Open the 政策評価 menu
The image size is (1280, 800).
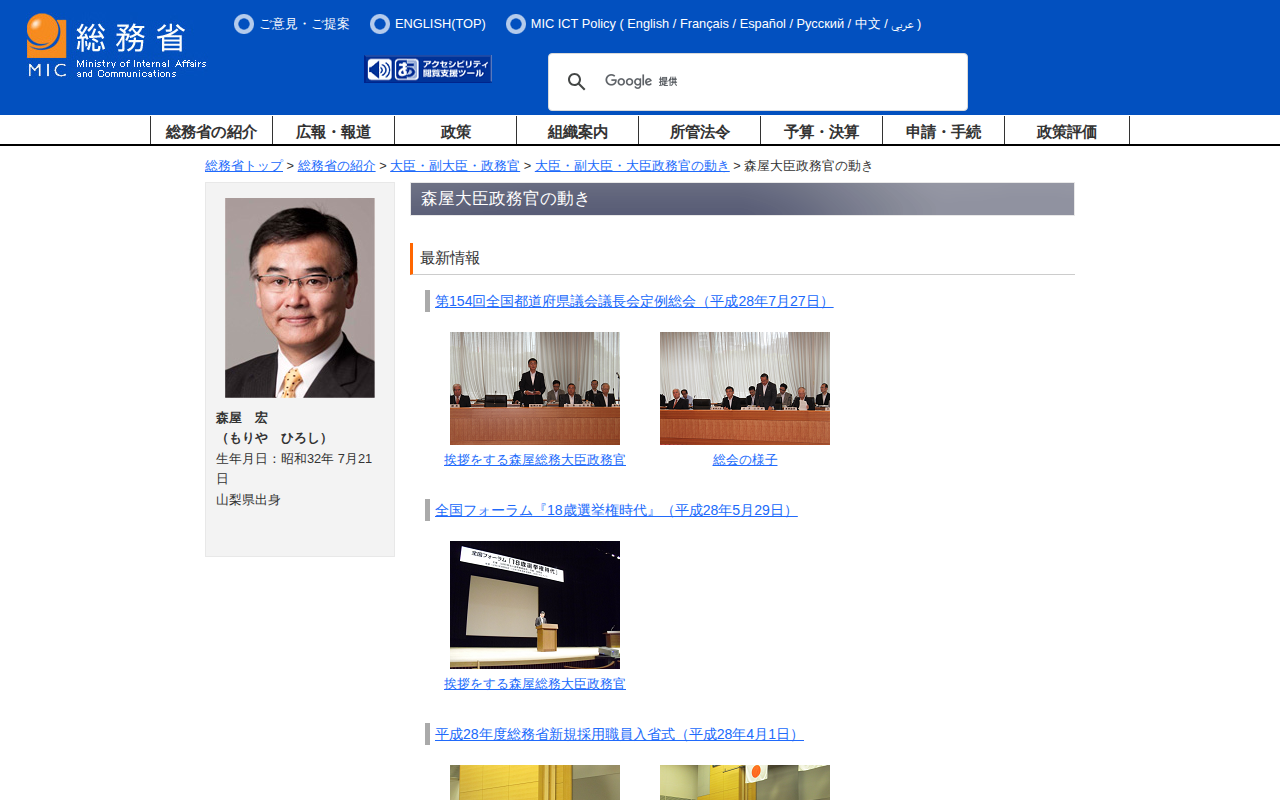pyautogui.click(x=1067, y=131)
